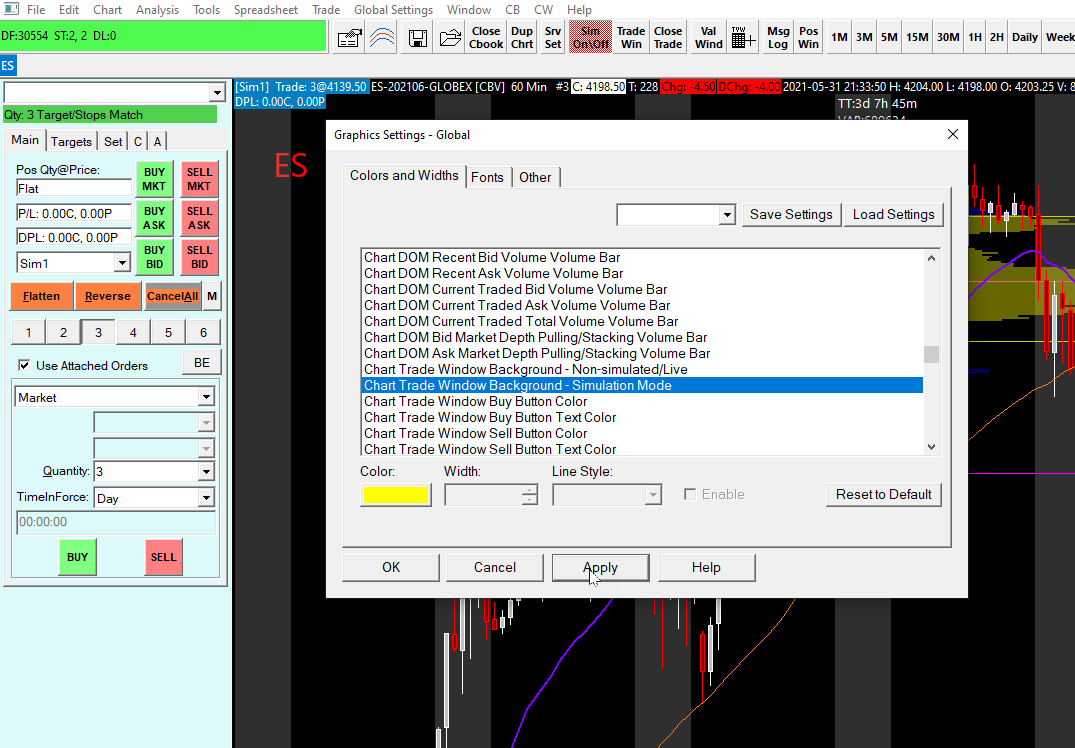Select quantity preset 3 button
This screenshot has width=1075, height=748.
point(98,333)
